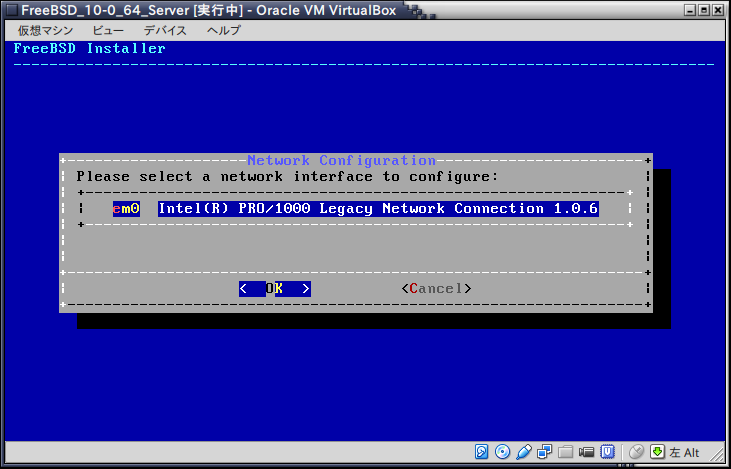Open the ヘルプ menu
The image size is (731, 469).
pos(223,30)
